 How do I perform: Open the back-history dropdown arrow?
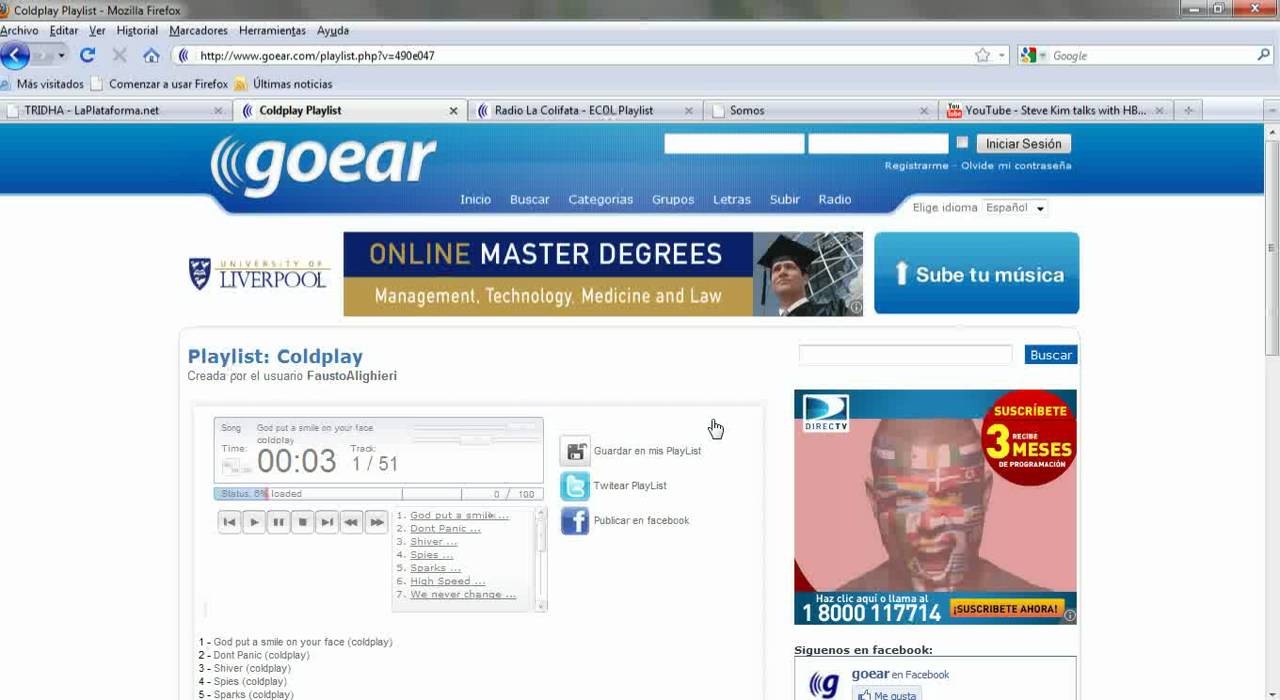coord(61,56)
